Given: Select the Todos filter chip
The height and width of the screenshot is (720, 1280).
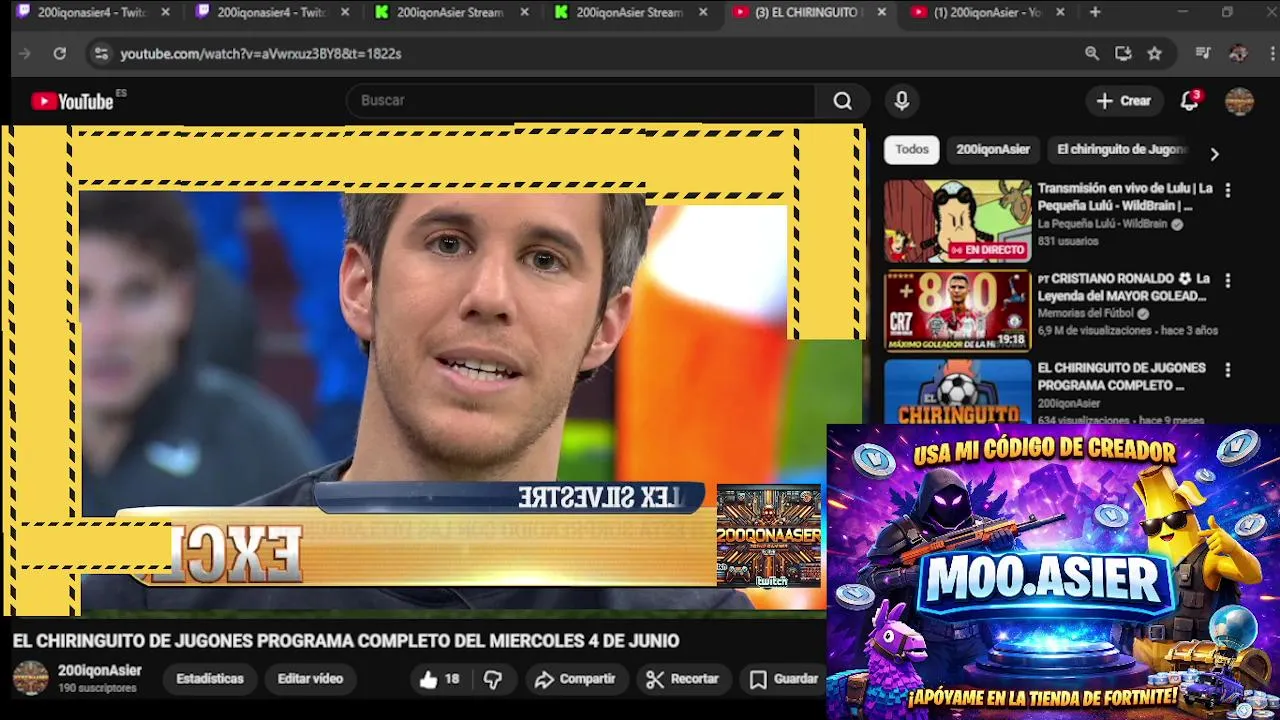Looking at the screenshot, I should pos(911,150).
